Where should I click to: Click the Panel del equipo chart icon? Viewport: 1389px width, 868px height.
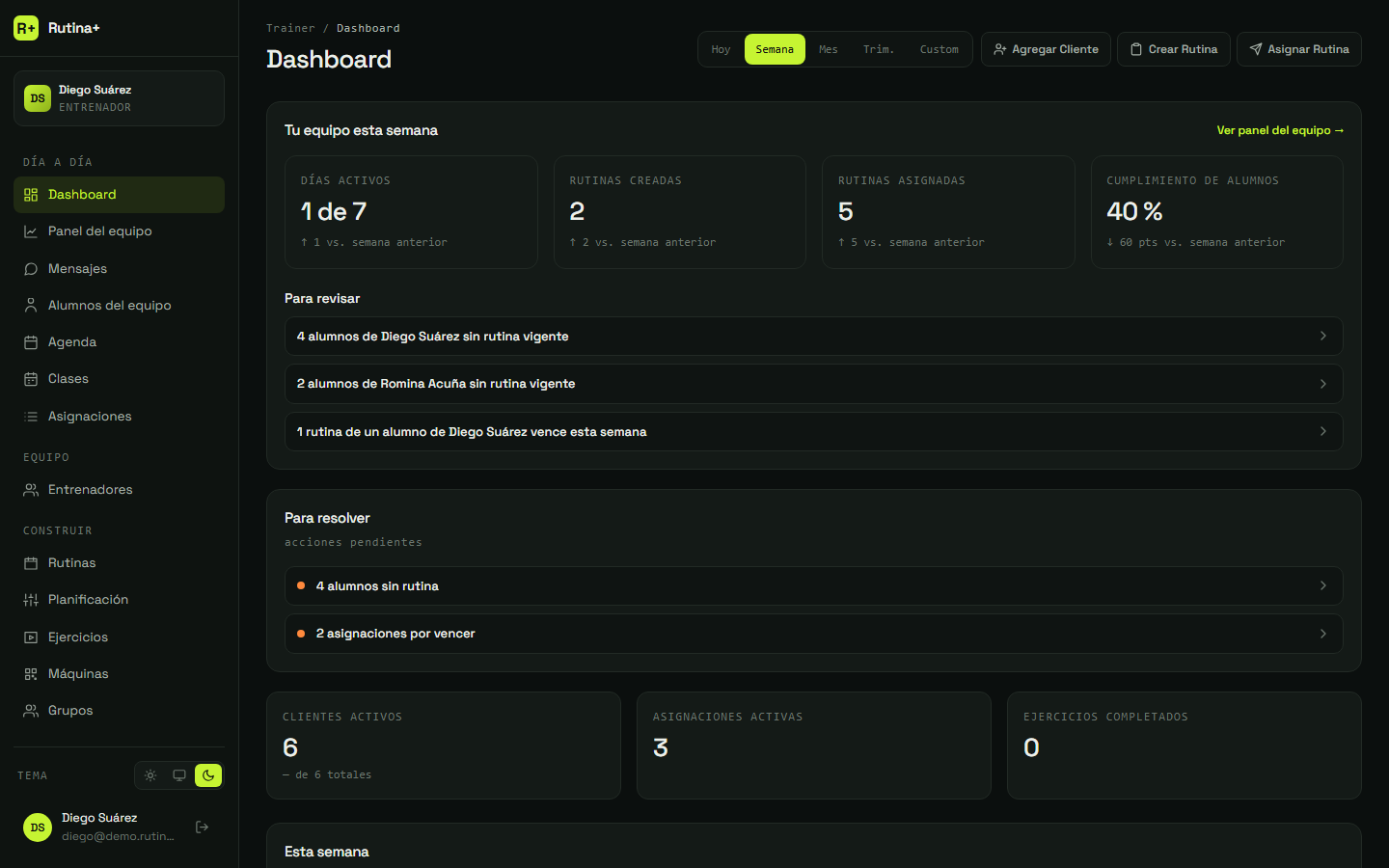point(31,231)
